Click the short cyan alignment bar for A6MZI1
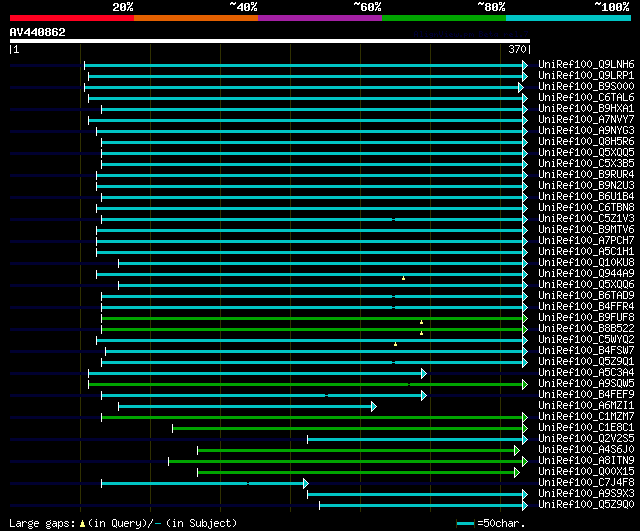The height and width of the screenshot is (531, 640). tap(247, 407)
